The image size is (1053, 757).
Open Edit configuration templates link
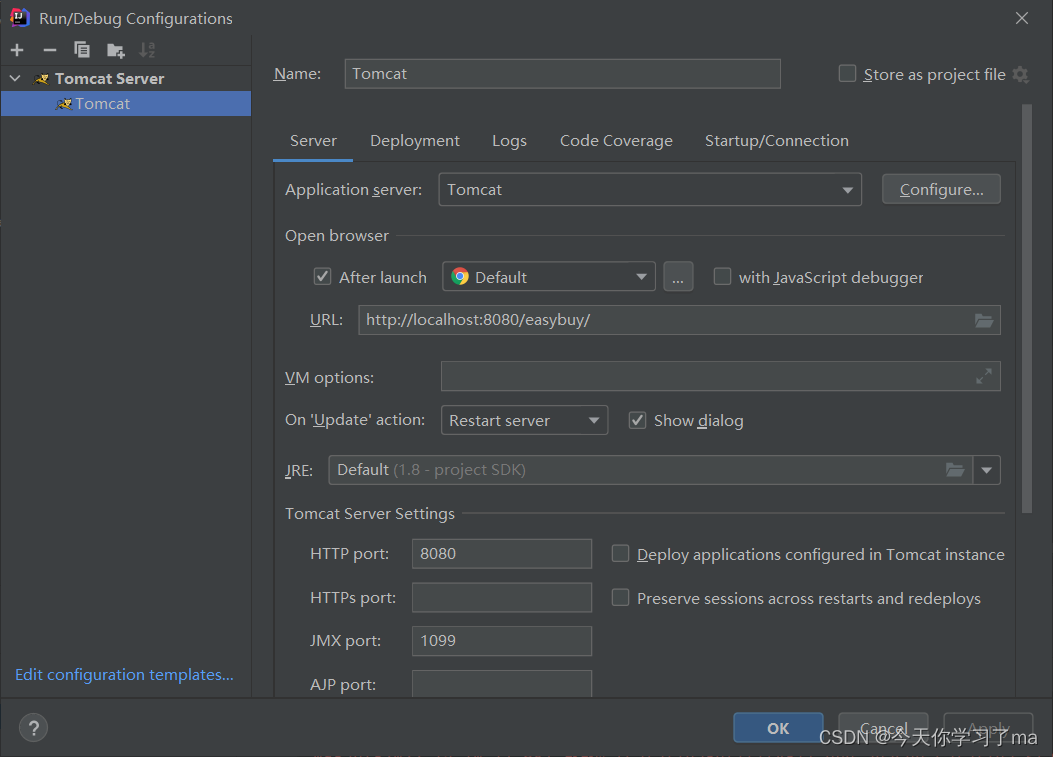[x=123, y=674]
